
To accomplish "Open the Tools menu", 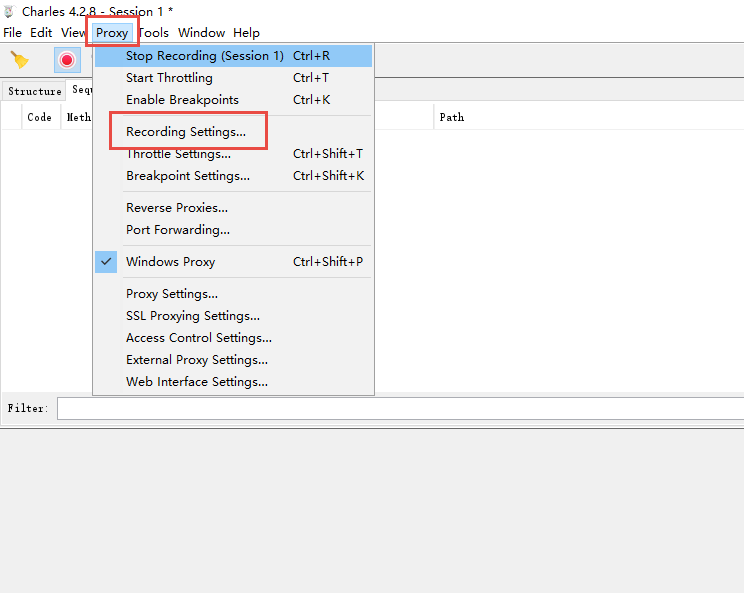I will 153,33.
